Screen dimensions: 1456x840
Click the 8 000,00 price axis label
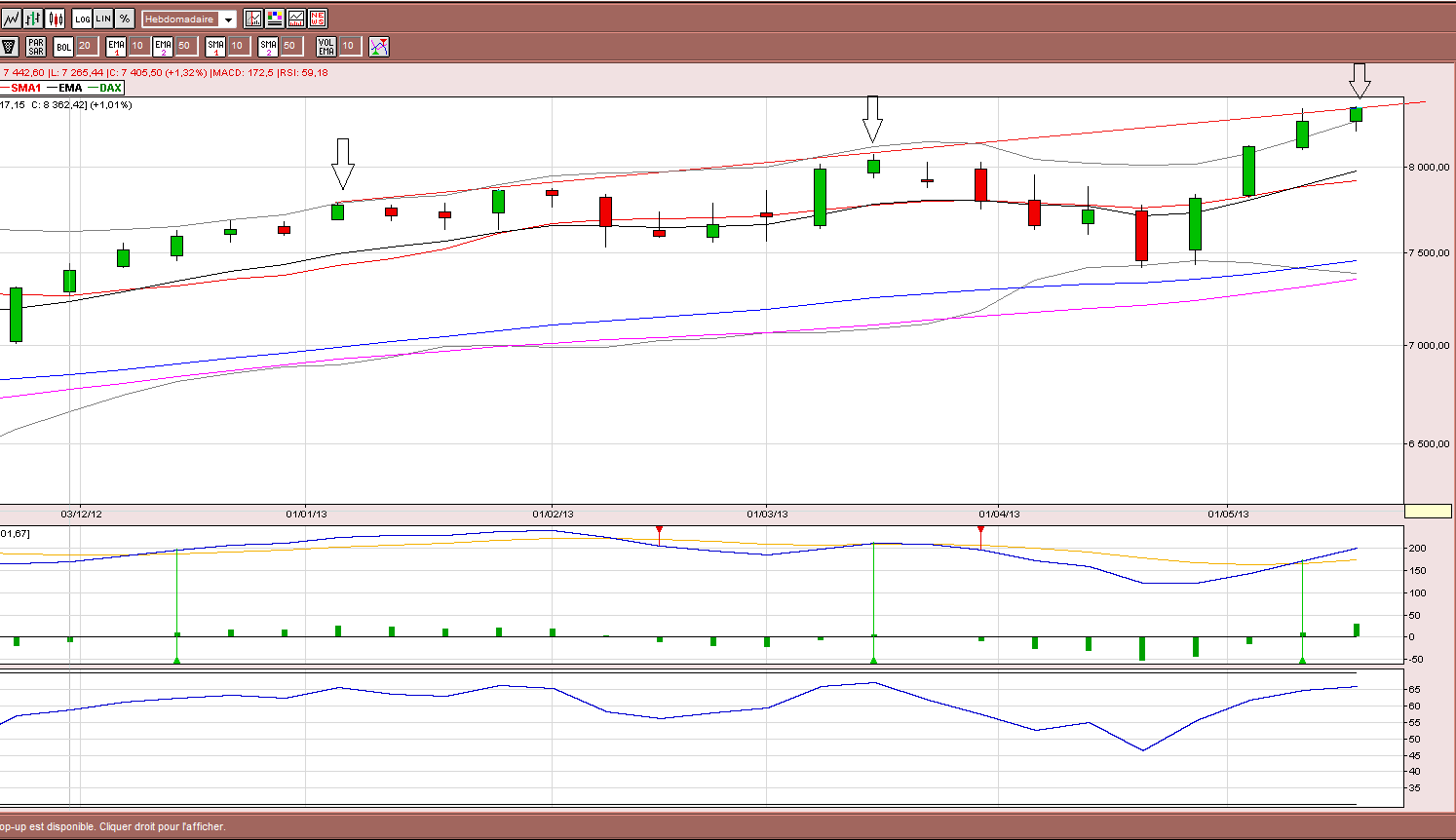pyautogui.click(x=1429, y=167)
